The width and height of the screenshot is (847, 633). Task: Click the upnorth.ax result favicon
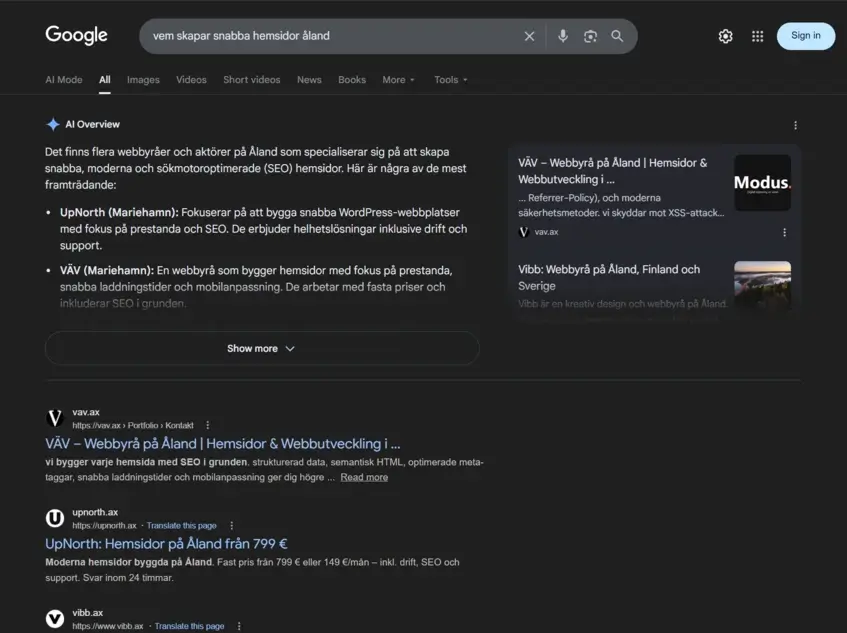(x=55, y=518)
